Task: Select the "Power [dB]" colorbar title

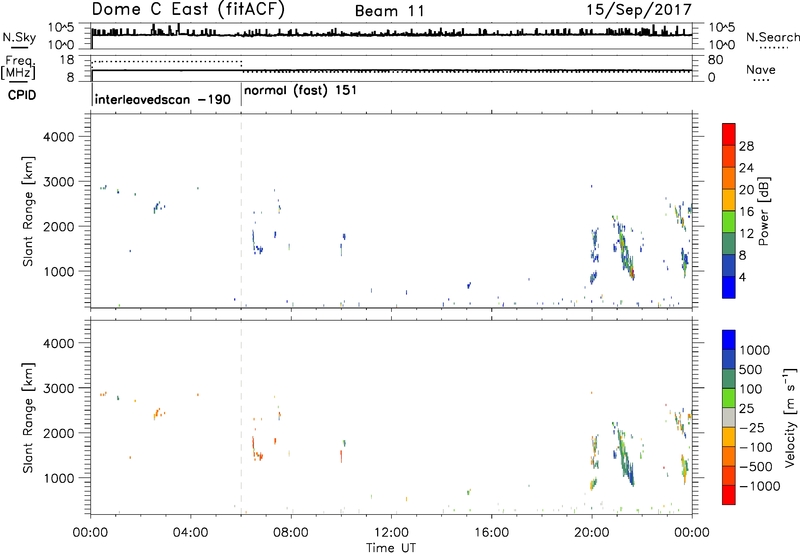Action: pyautogui.click(x=763, y=211)
